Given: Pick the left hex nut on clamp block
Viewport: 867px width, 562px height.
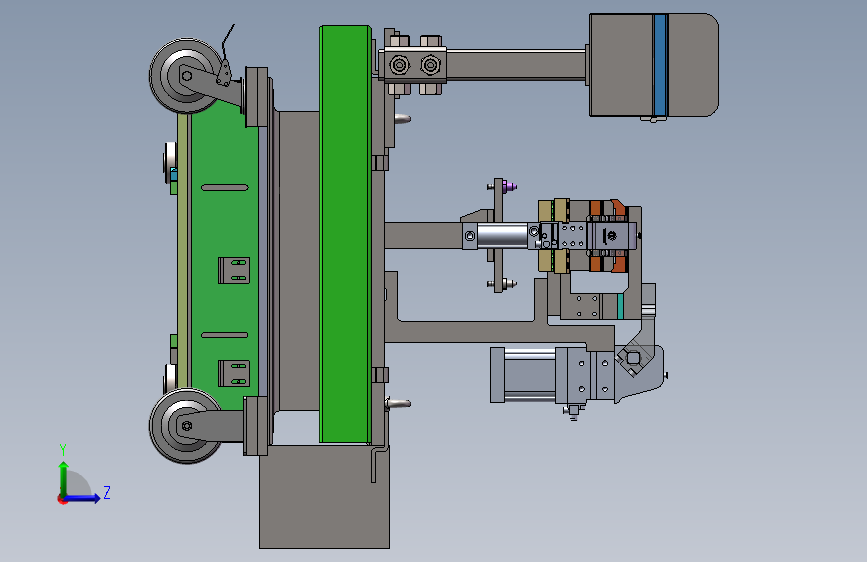Looking at the screenshot, I should tap(399, 65).
